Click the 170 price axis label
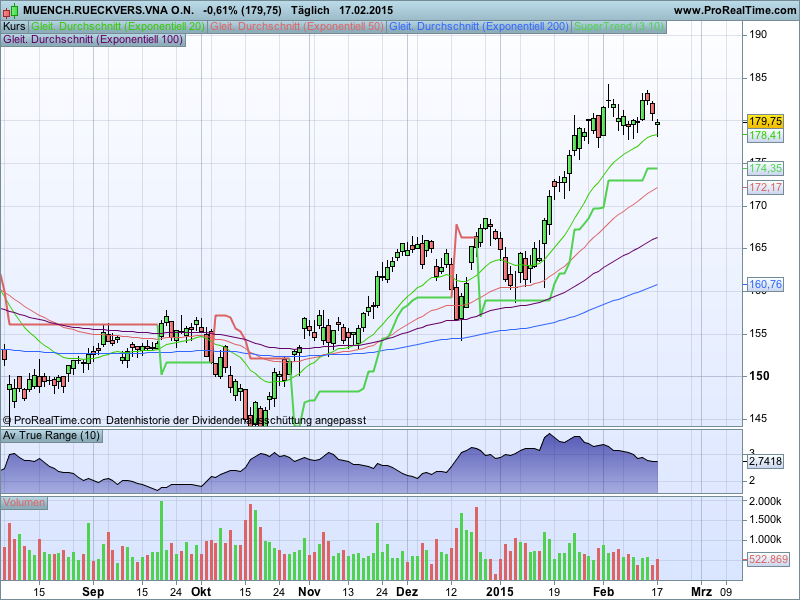The width and height of the screenshot is (800, 600). (x=758, y=205)
